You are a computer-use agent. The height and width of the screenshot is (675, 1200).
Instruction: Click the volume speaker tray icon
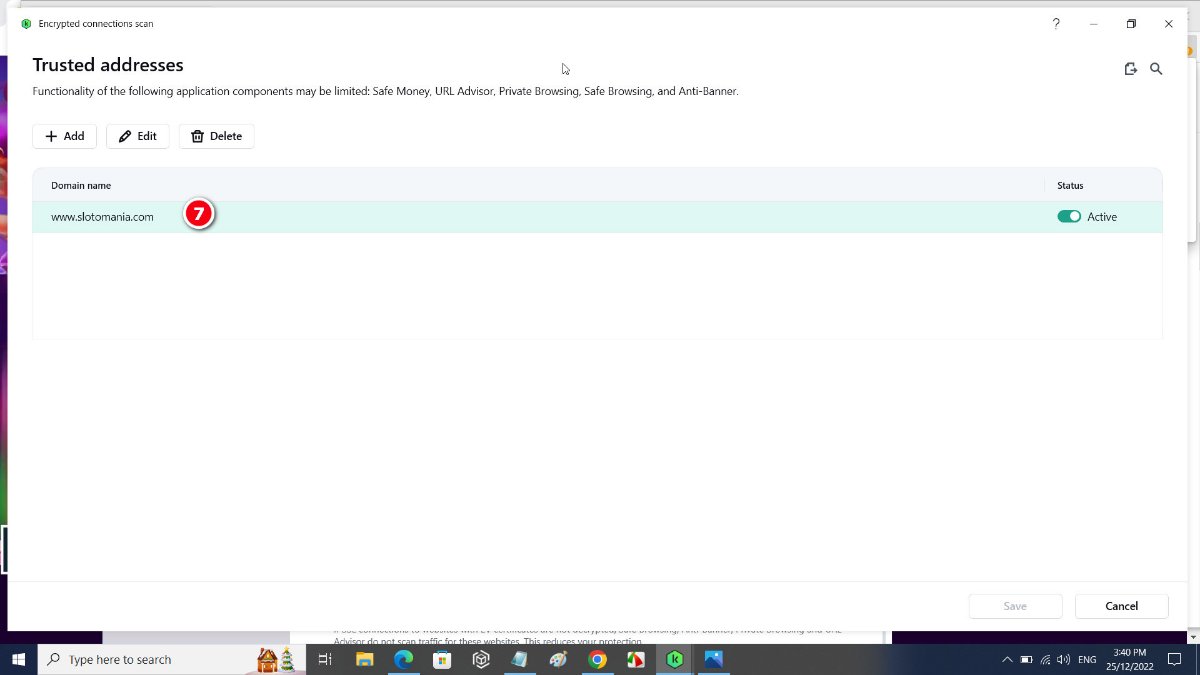pyautogui.click(x=1063, y=660)
